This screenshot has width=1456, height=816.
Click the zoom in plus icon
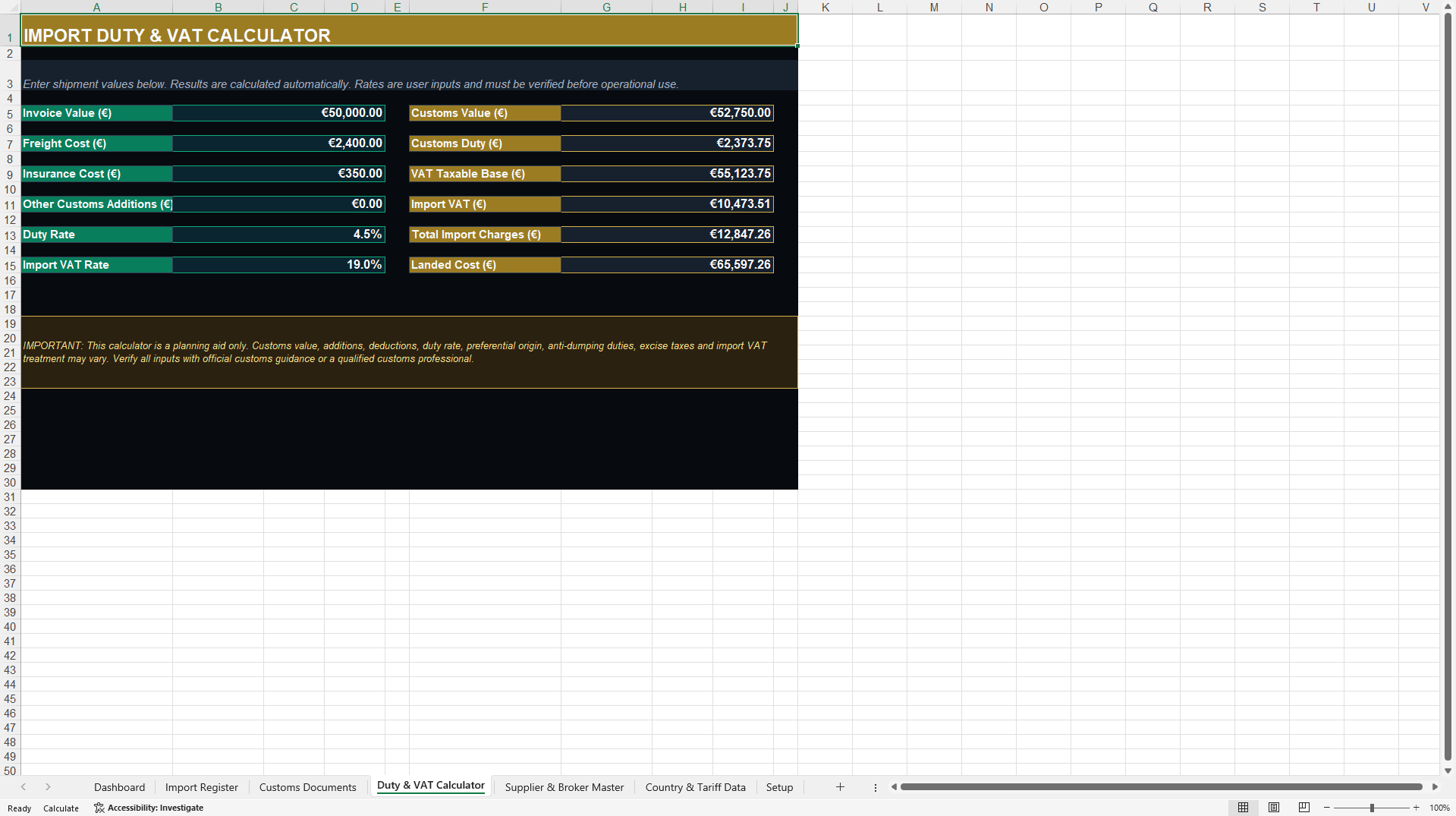coord(1417,808)
